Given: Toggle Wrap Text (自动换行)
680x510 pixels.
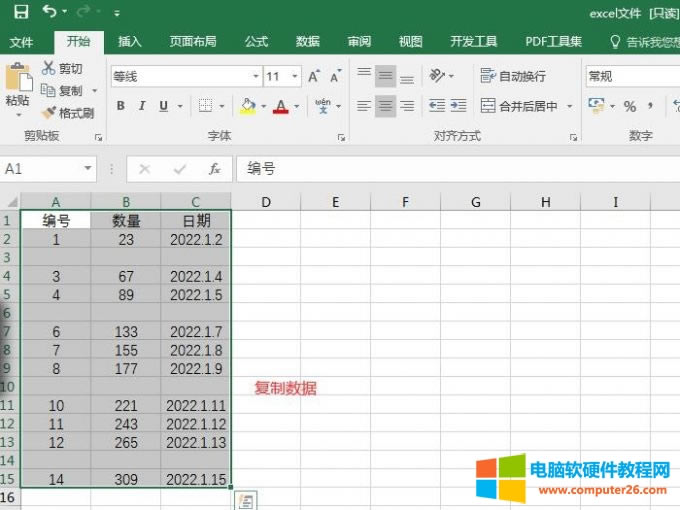Looking at the screenshot, I should pos(513,77).
